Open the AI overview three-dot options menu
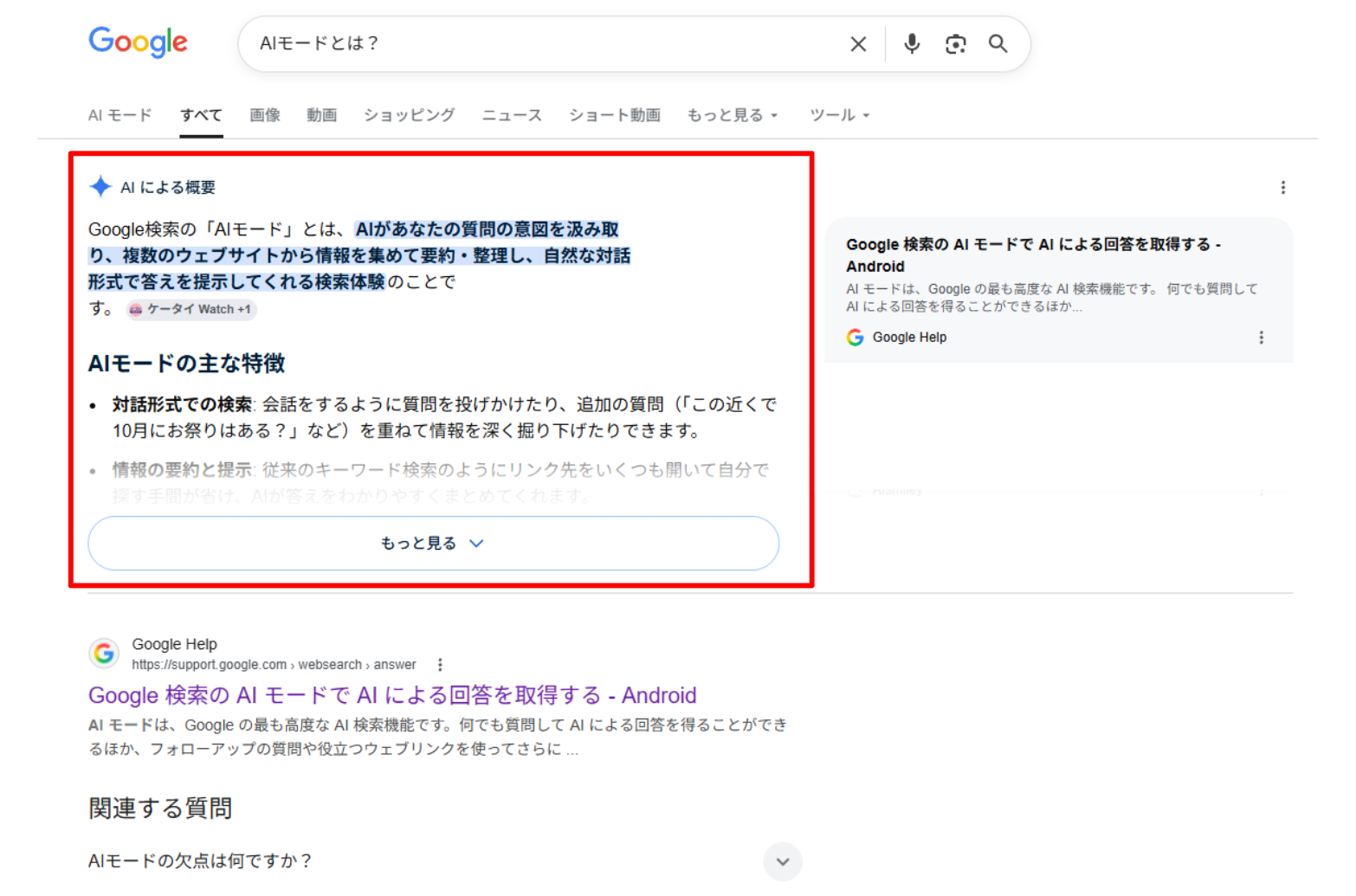This screenshot has width=1356, height=896. [1283, 188]
